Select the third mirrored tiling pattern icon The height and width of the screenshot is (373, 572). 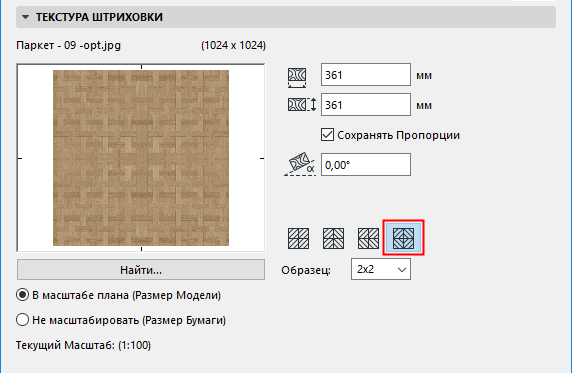(x=368, y=238)
